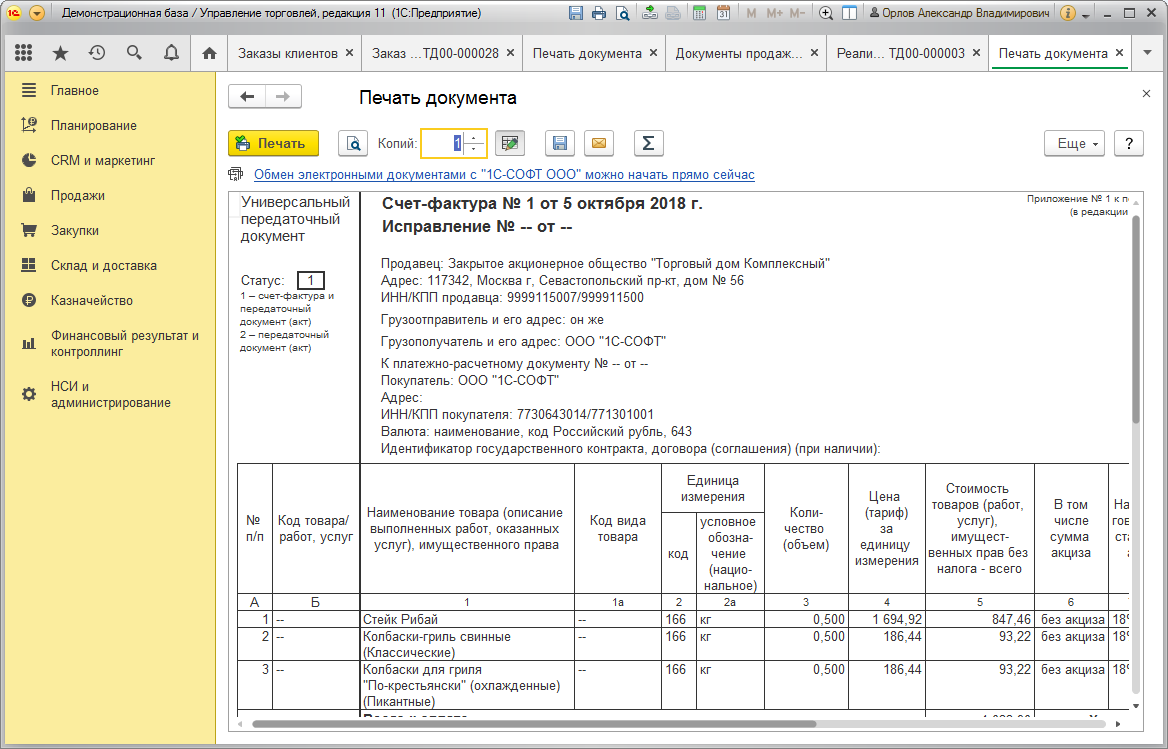Click the horizontal scrollbar of the document
Screen dimensions: 1168x749
tap(534, 724)
